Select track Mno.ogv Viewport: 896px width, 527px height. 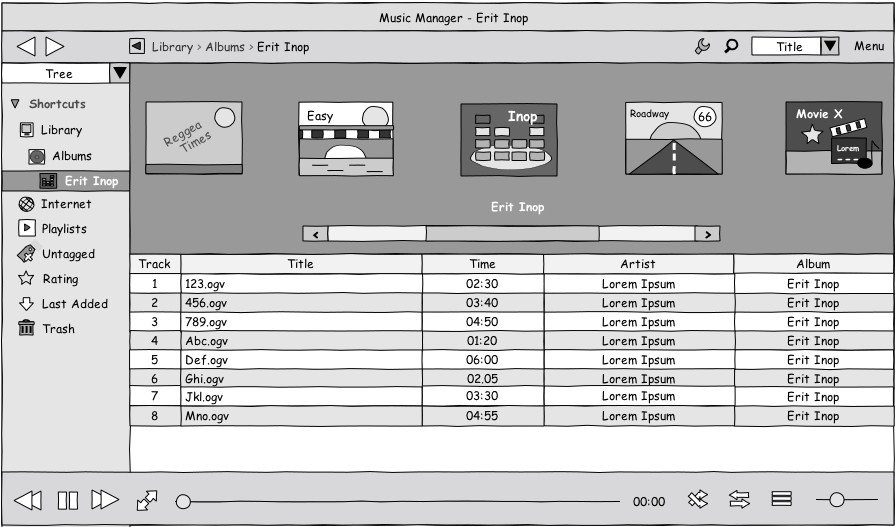tap(511, 416)
